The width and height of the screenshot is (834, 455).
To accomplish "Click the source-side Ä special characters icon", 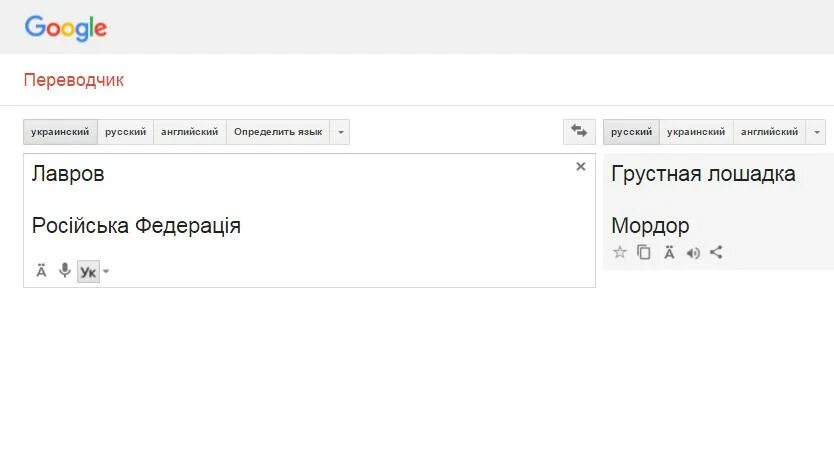I will point(41,271).
